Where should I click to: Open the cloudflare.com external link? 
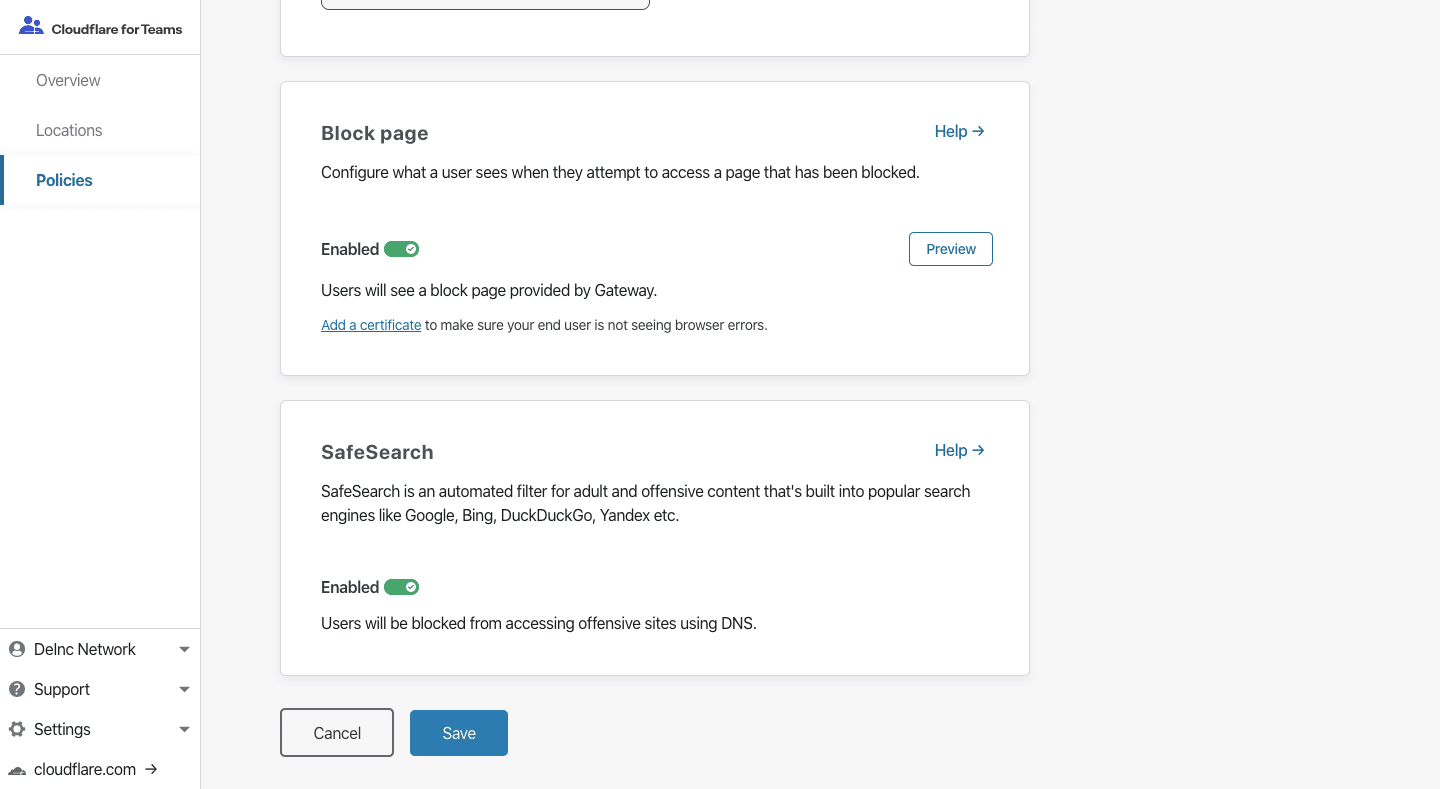pos(96,769)
